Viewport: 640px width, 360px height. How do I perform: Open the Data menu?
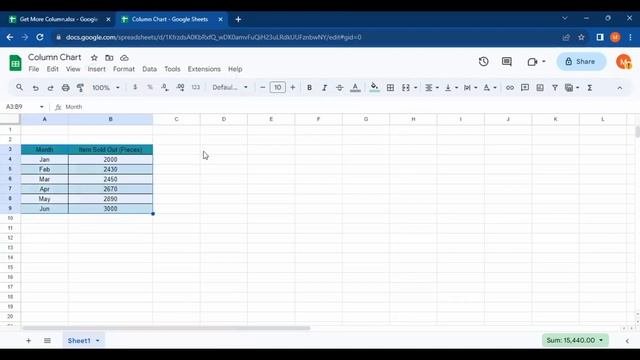[149, 69]
